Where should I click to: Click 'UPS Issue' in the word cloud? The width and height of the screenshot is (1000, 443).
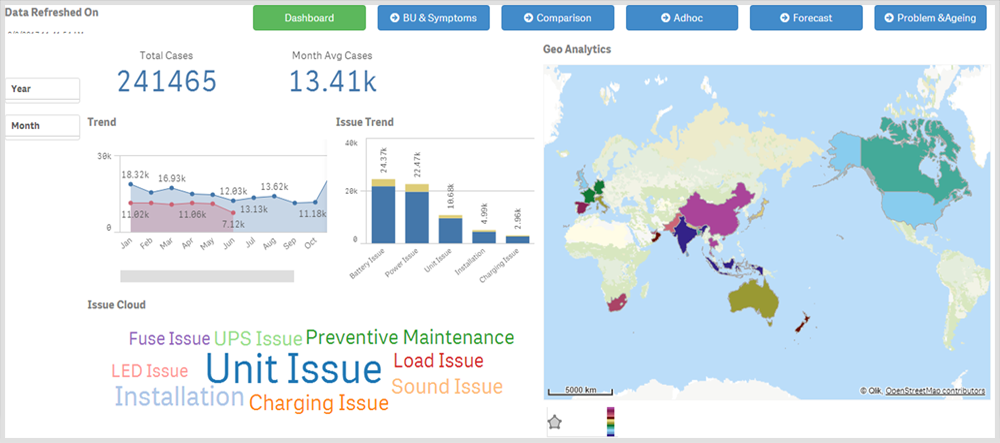point(258,338)
